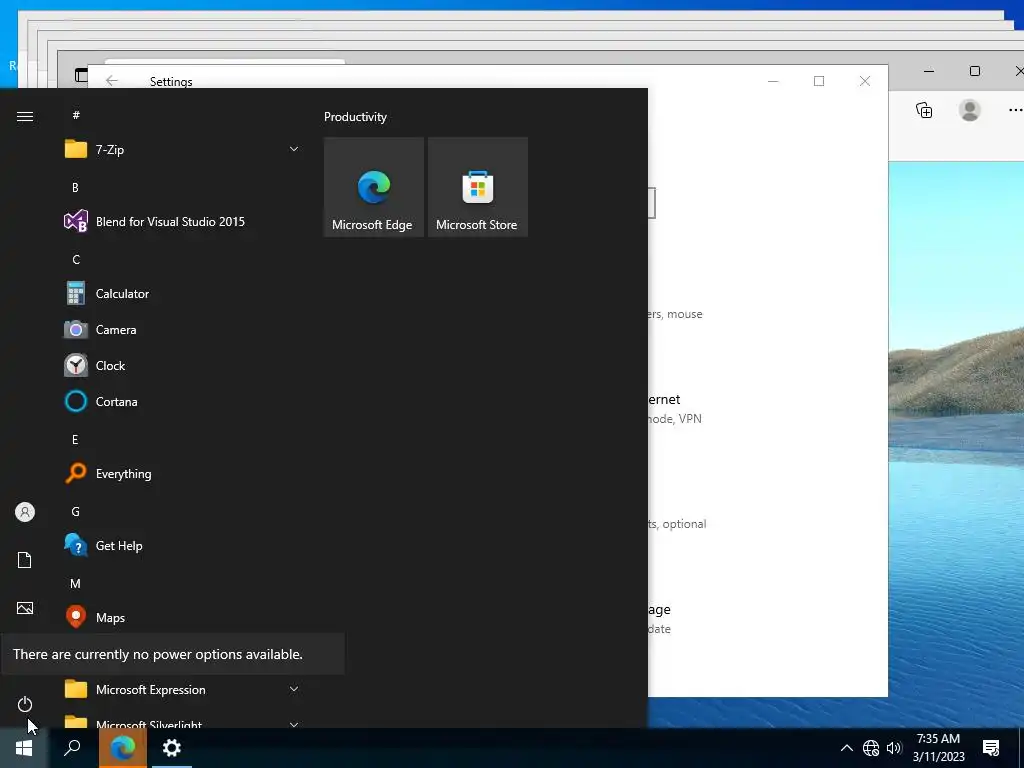The width and height of the screenshot is (1024, 768).
Task: Open the Get Help app
Action: tap(183, 546)
